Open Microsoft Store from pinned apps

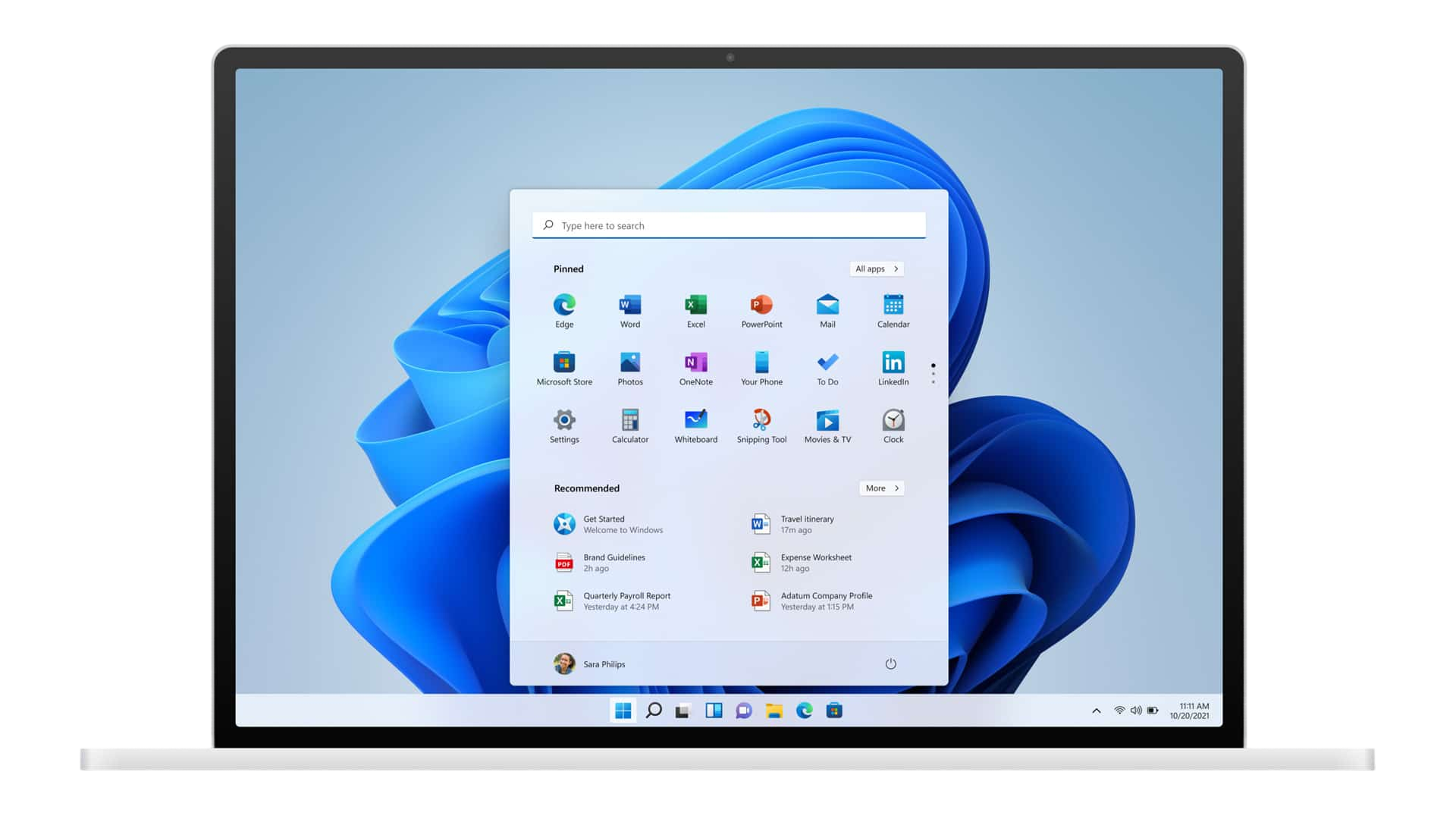coord(564,368)
